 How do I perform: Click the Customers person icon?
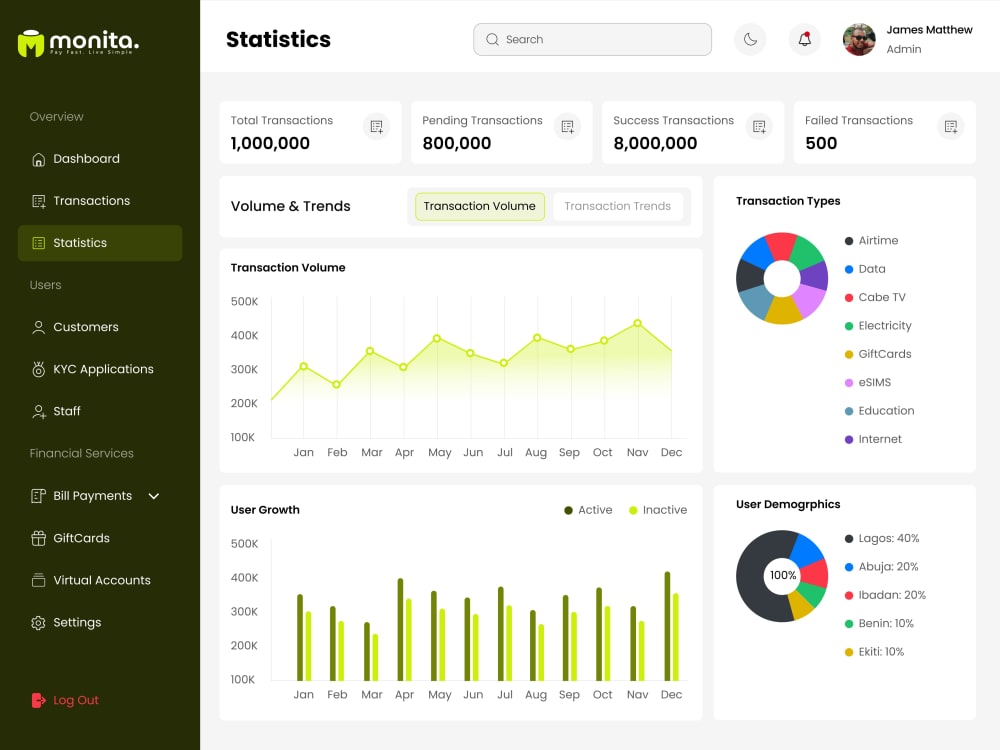pos(38,327)
